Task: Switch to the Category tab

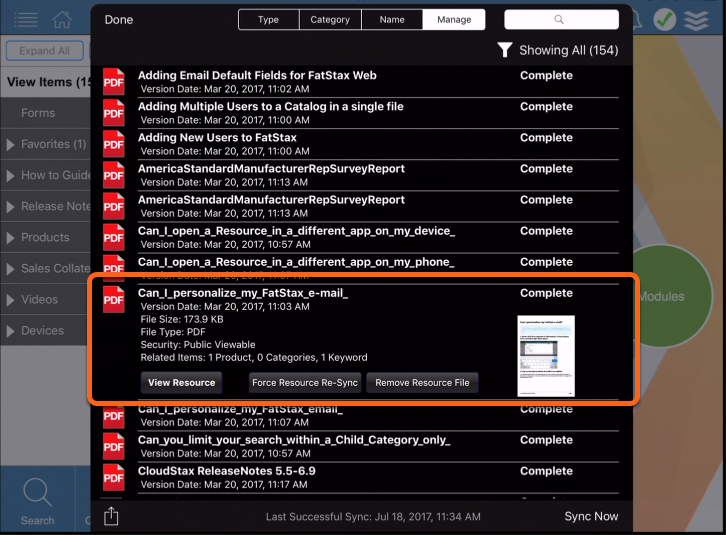Action: 330,19
